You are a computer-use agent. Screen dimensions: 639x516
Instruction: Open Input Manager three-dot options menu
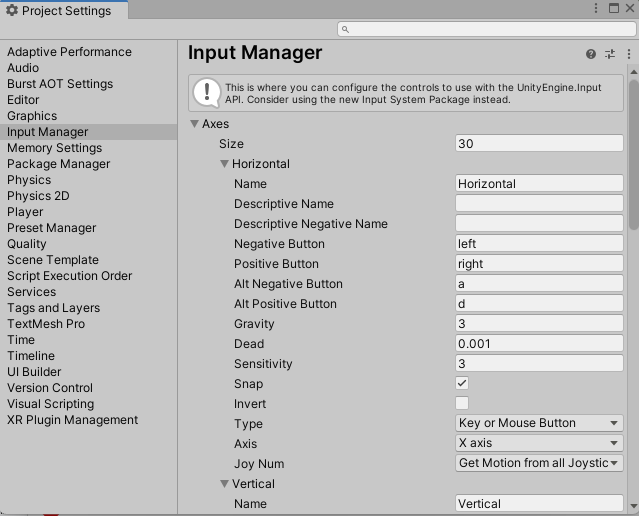628,54
